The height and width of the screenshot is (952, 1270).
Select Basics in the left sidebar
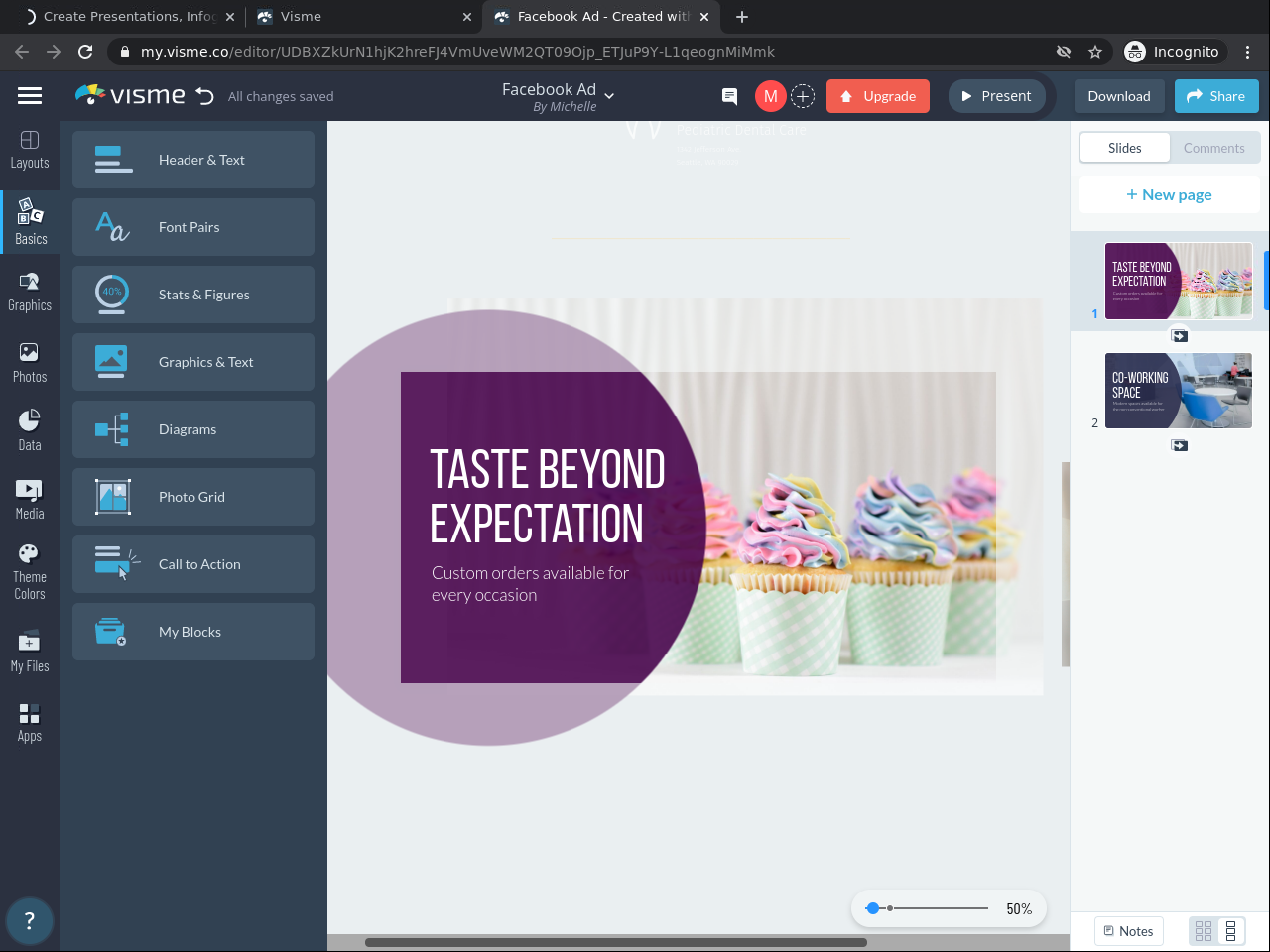coord(30,221)
